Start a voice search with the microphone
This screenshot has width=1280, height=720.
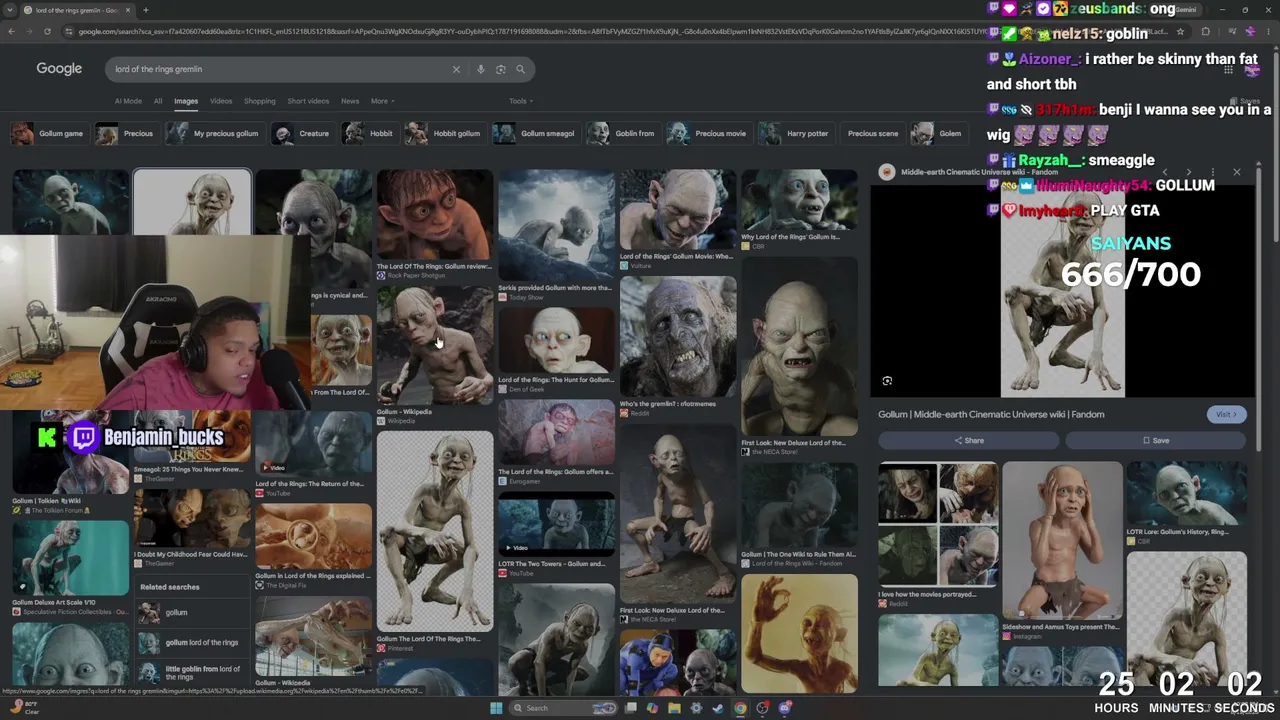(481, 69)
